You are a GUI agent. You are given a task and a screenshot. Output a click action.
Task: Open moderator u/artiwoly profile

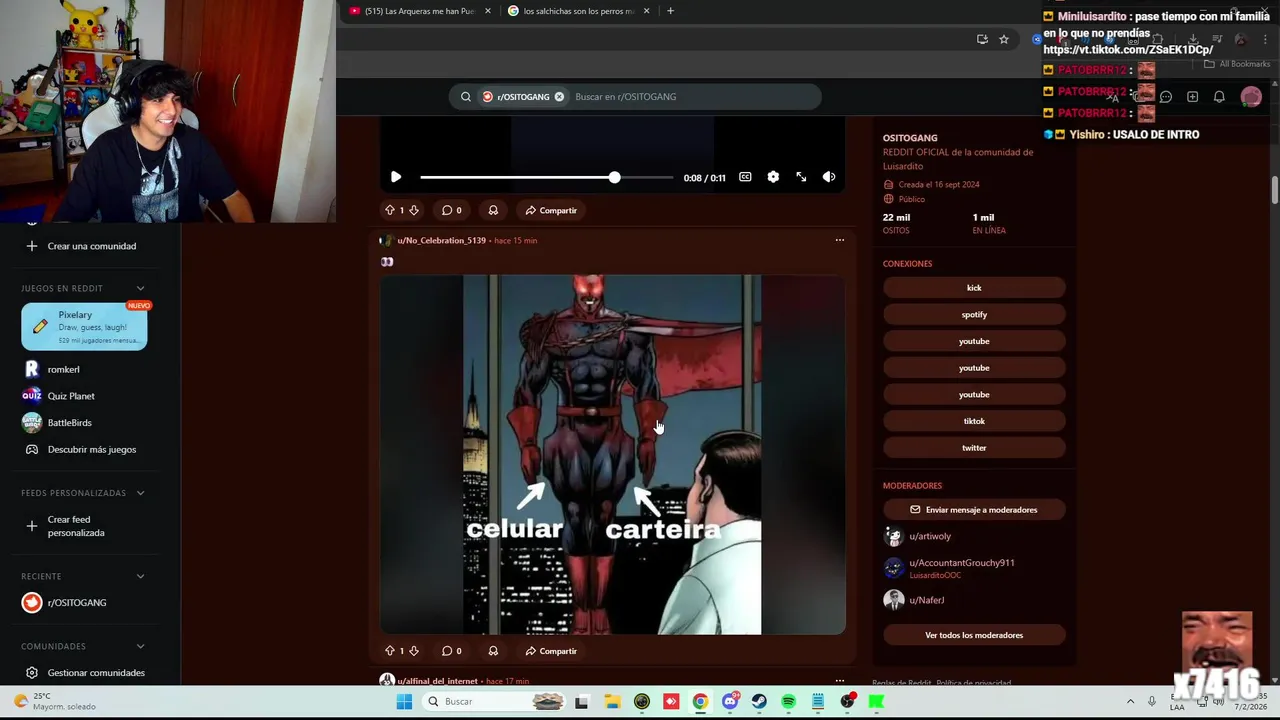930,536
